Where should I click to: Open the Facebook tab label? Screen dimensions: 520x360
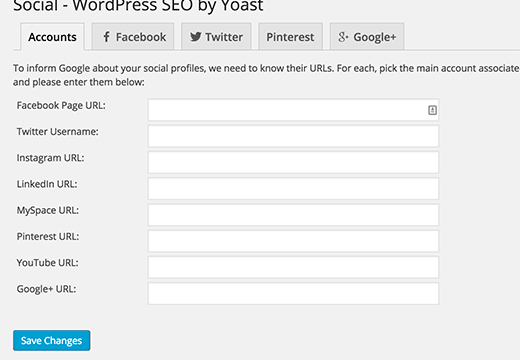[x=141, y=37]
